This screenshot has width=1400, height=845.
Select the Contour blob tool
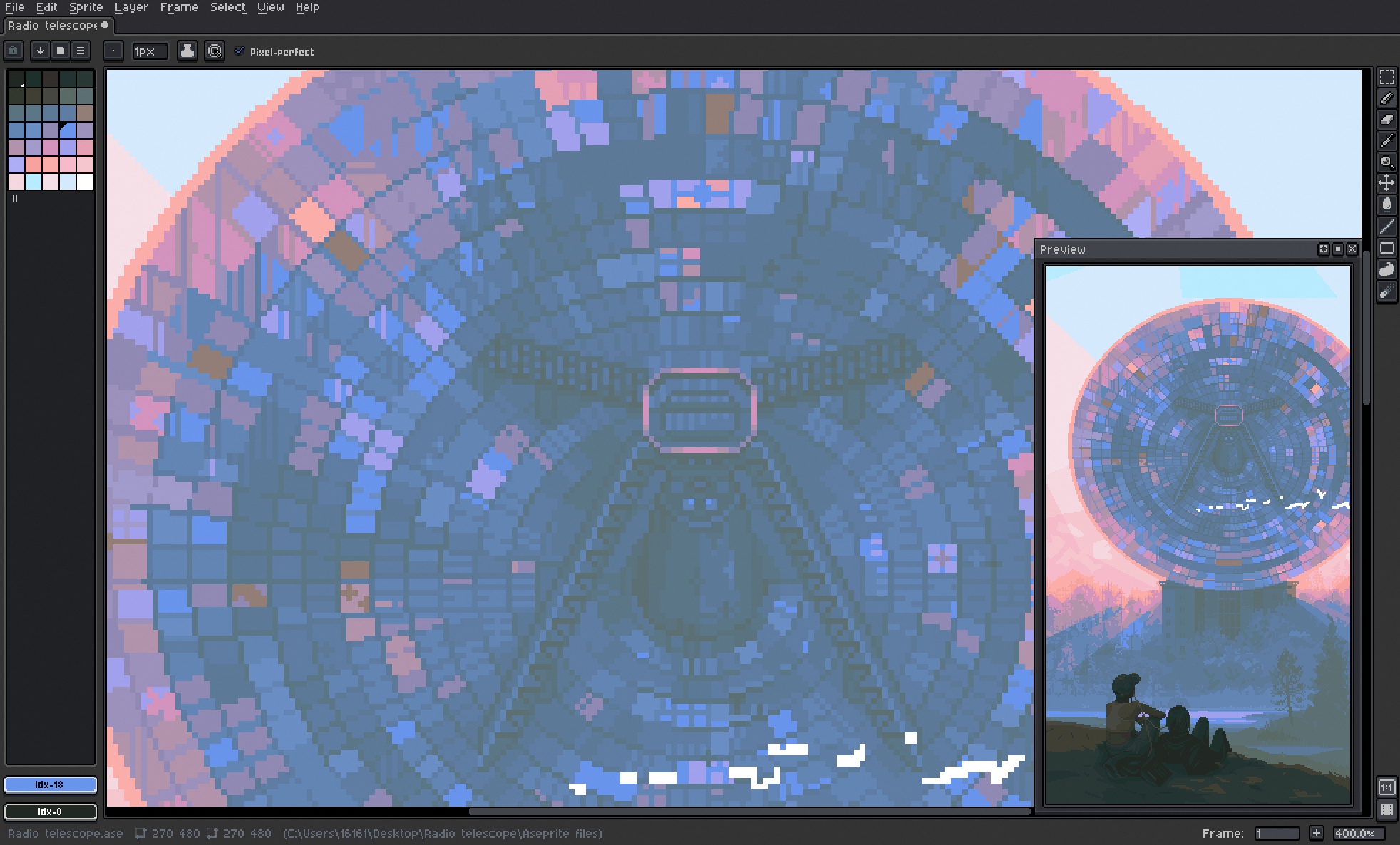(x=1386, y=269)
